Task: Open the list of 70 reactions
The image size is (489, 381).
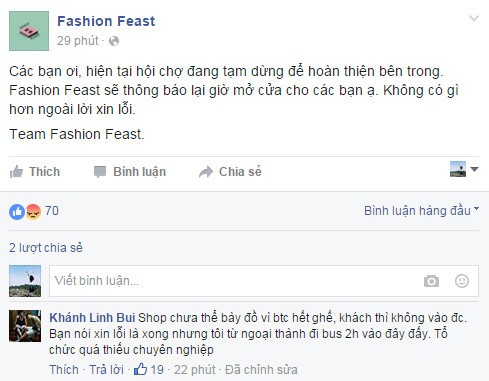Action: (x=52, y=211)
